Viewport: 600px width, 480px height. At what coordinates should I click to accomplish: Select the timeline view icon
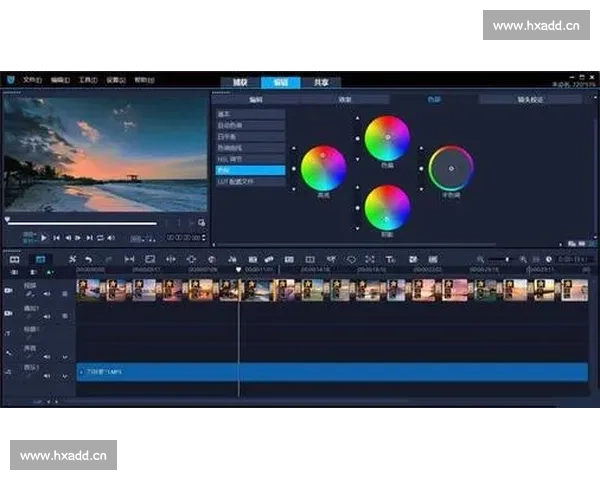coord(40,259)
